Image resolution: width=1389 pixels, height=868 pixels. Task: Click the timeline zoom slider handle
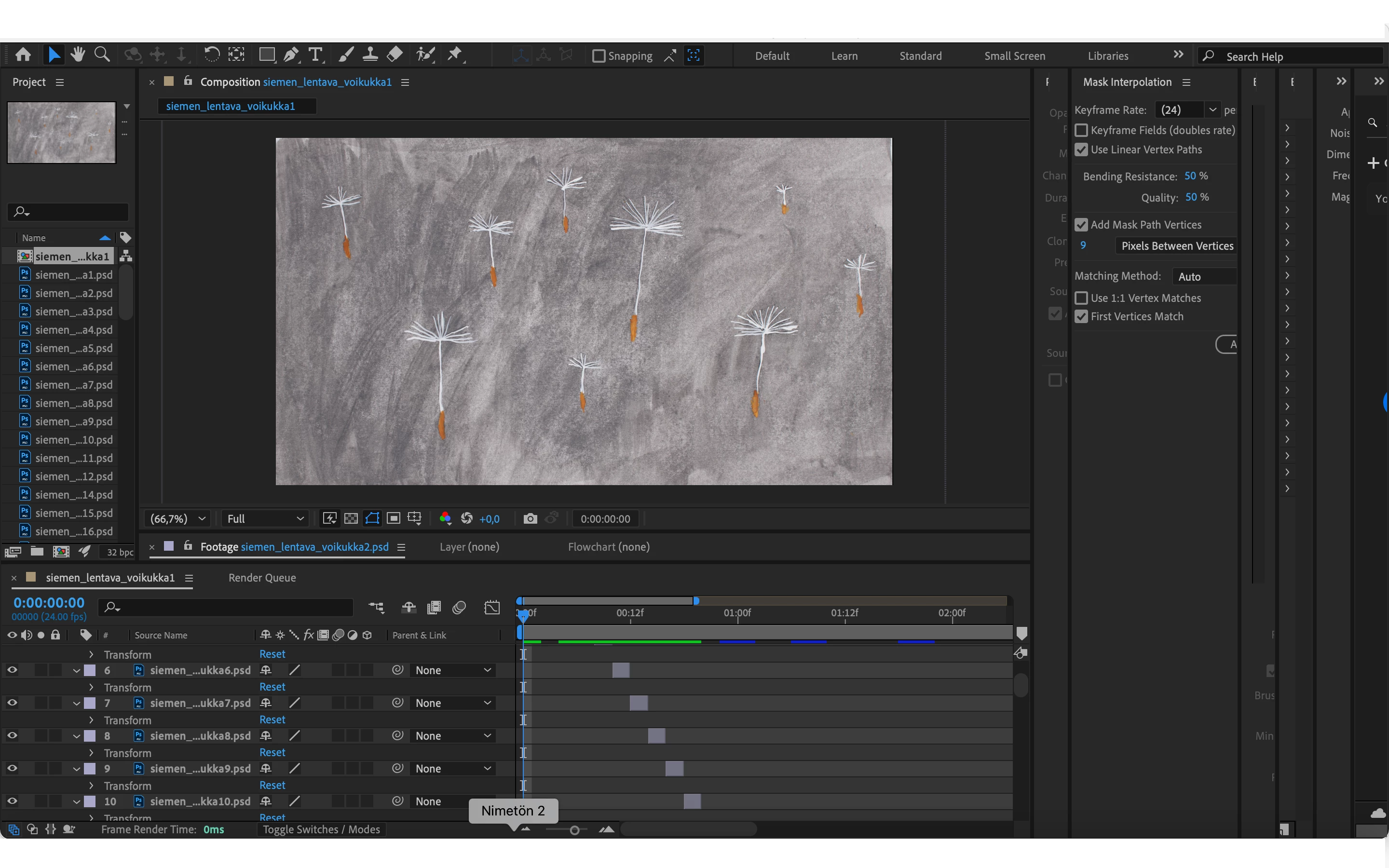(x=574, y=830)
